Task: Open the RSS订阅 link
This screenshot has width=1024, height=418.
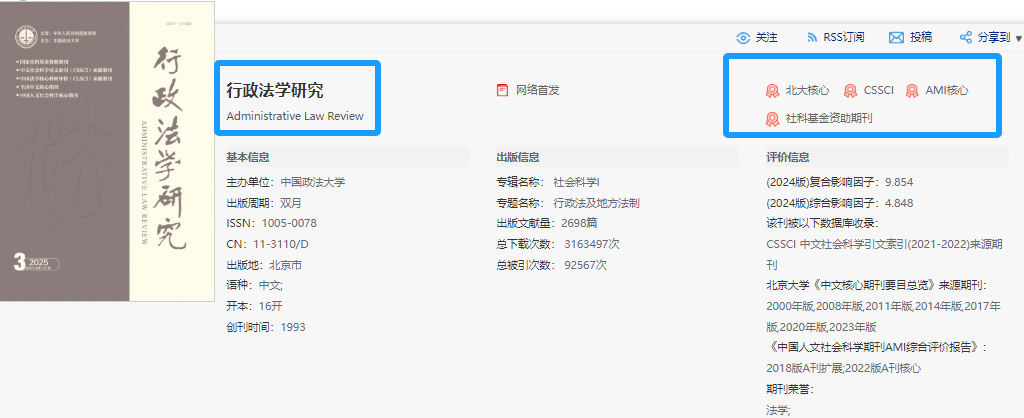Action: tap(844, 38)
